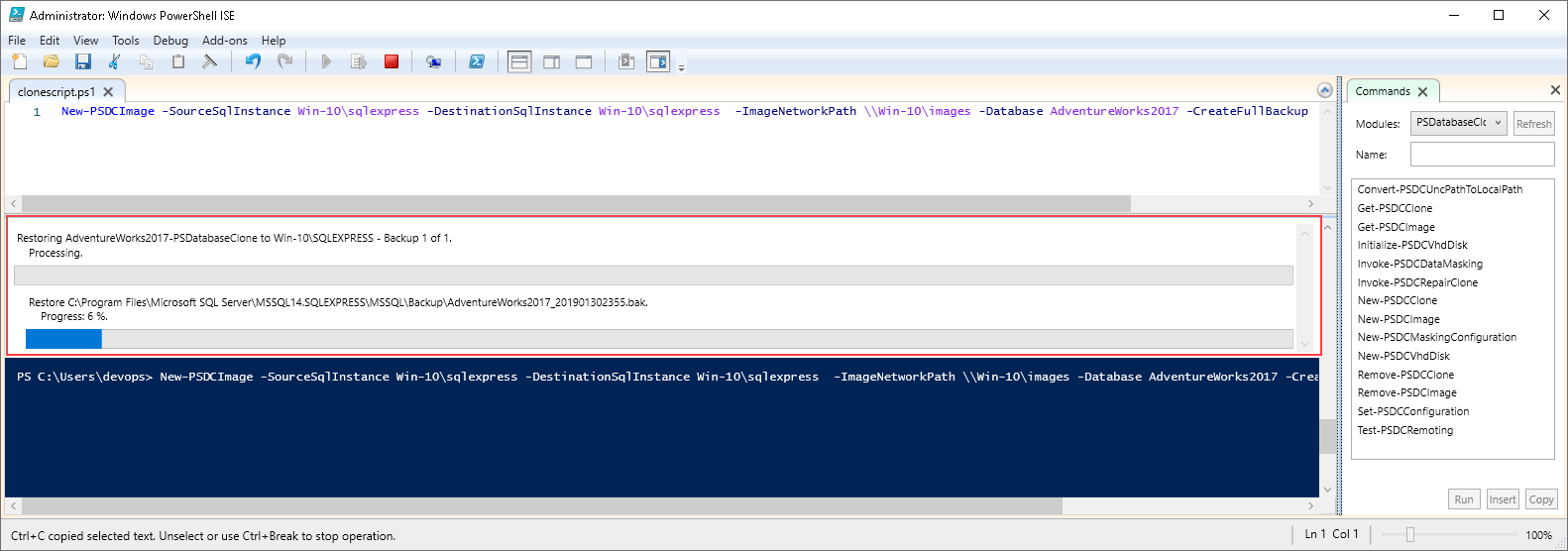This screenshot has width=1568, height=551.
Task: Click the Run button in Commands pane
Action: 1464,499
